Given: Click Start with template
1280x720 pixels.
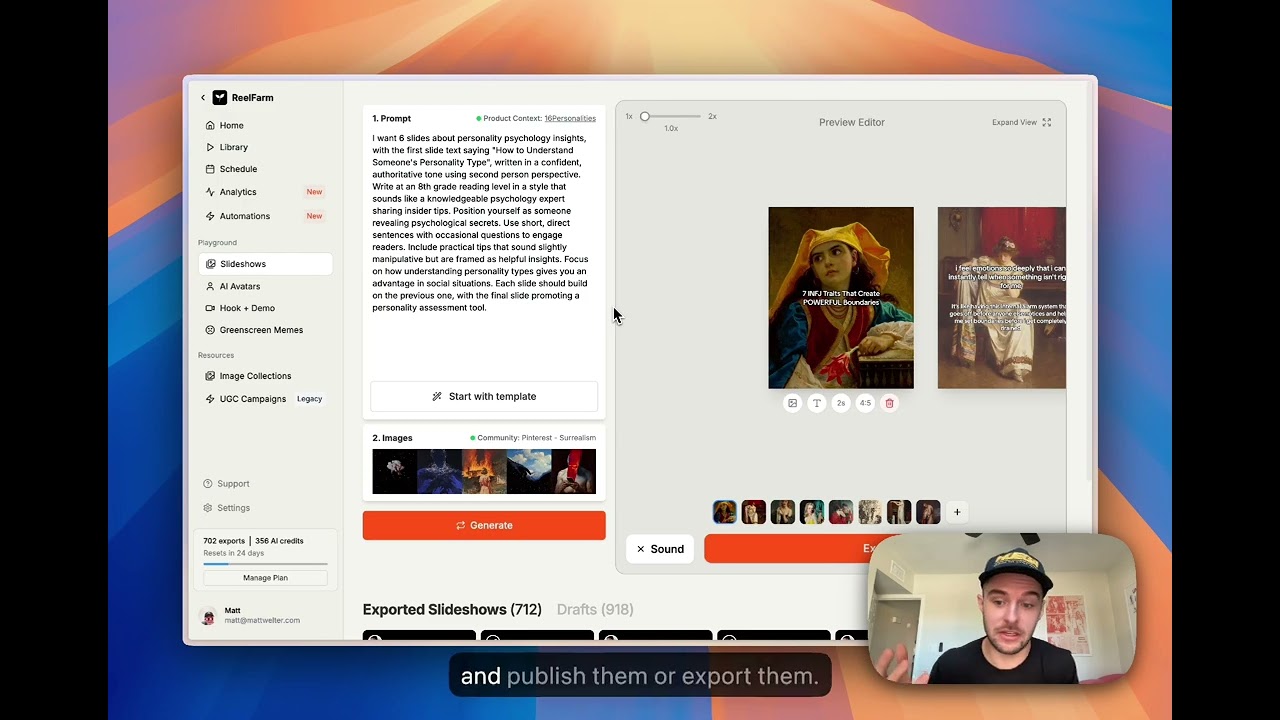Looking at the screenshot, I should tap(484, 397).
